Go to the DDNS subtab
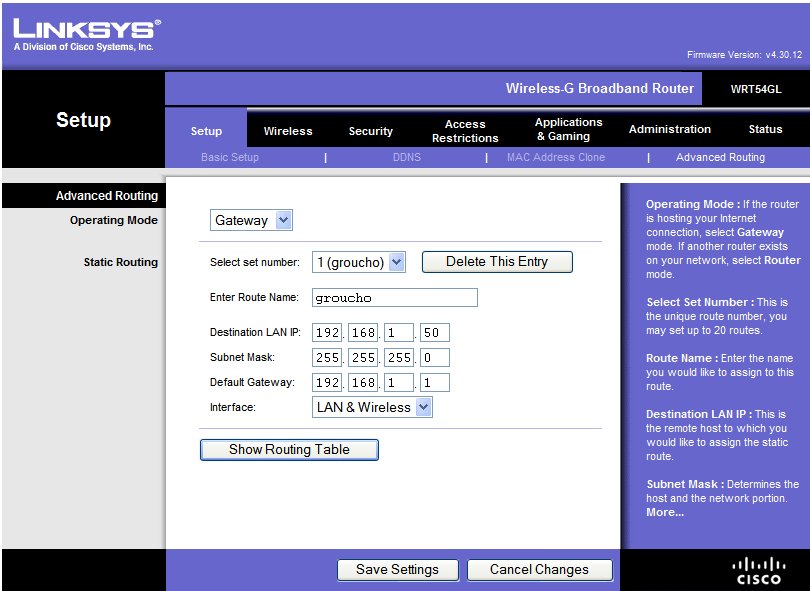This screenshot has width=810, height=591. pyautogui.click(x=406, y=157)
